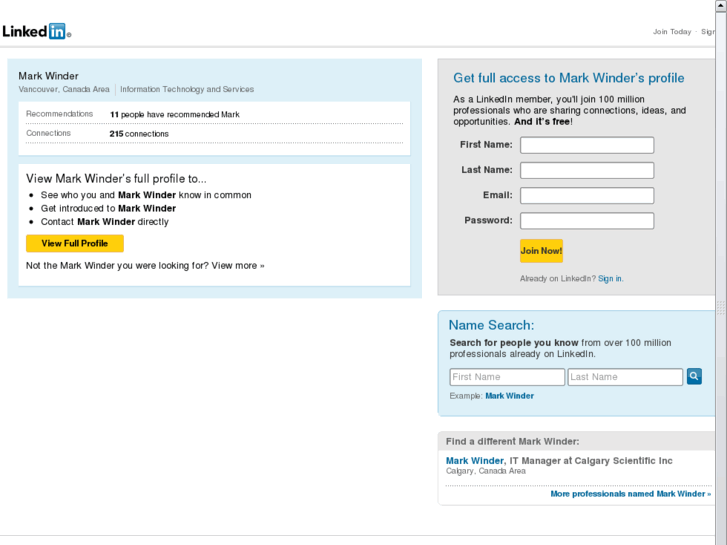Click 'Vancouver, Canada Area' location text
The height and width of the screenshot is (545, 727).
pos(64,89)
